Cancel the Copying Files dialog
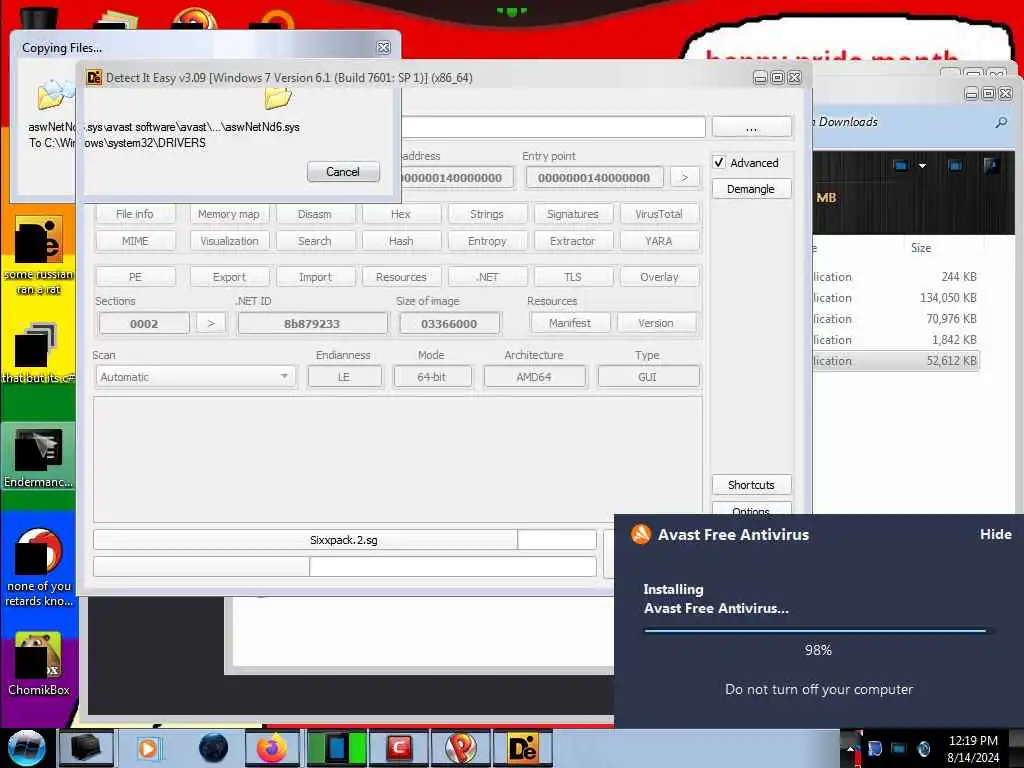 (x=343, y=172)
